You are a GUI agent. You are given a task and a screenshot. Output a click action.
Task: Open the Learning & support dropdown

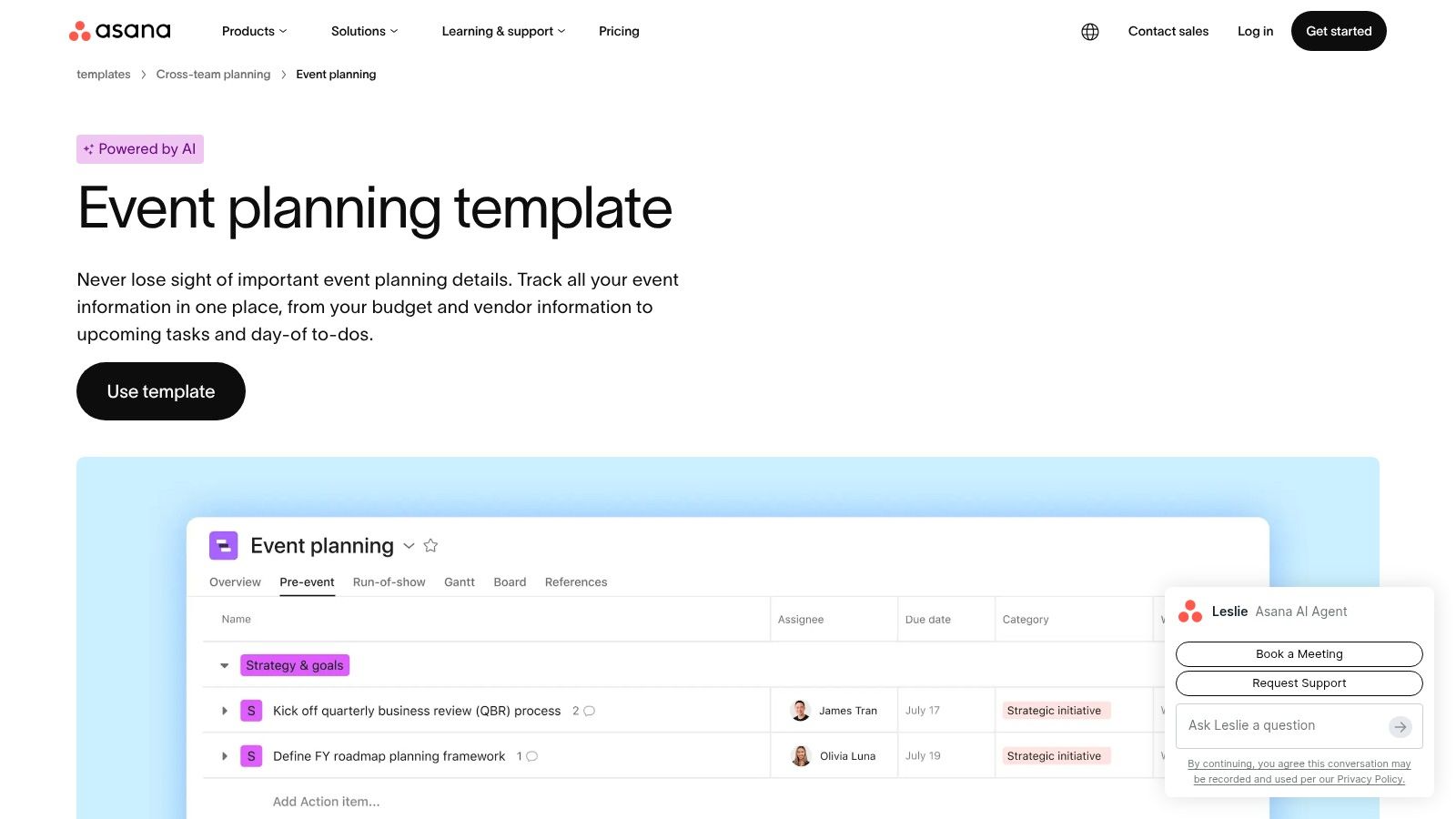click(503, 31)
